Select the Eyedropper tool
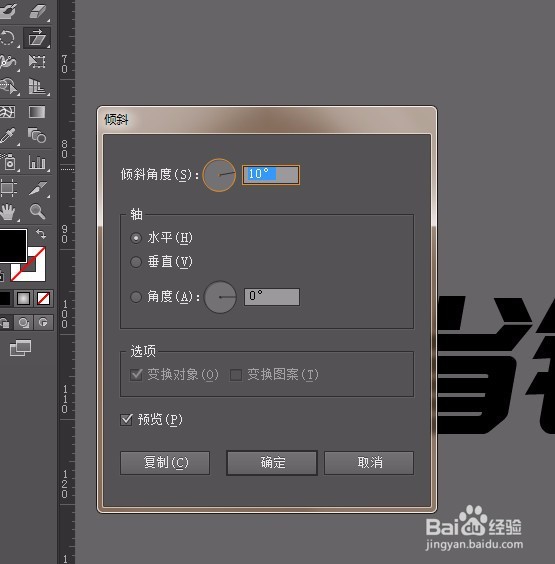 8,136
